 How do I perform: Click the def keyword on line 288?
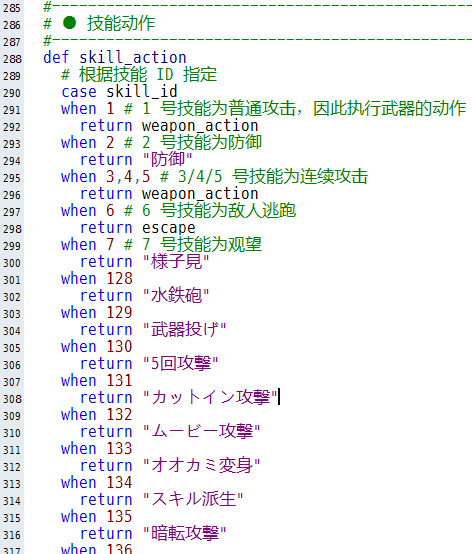click(56, 58)
